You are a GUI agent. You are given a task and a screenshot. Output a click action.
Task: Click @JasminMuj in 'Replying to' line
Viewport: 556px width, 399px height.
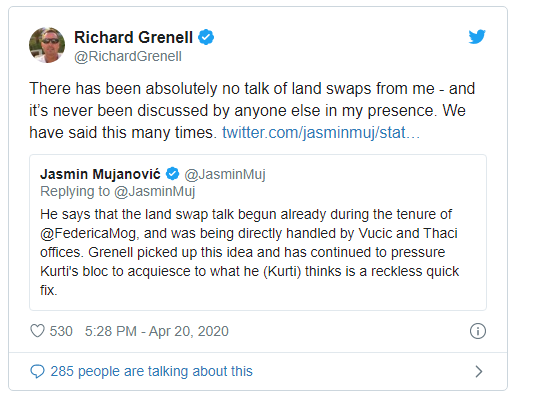pos(155,192)
